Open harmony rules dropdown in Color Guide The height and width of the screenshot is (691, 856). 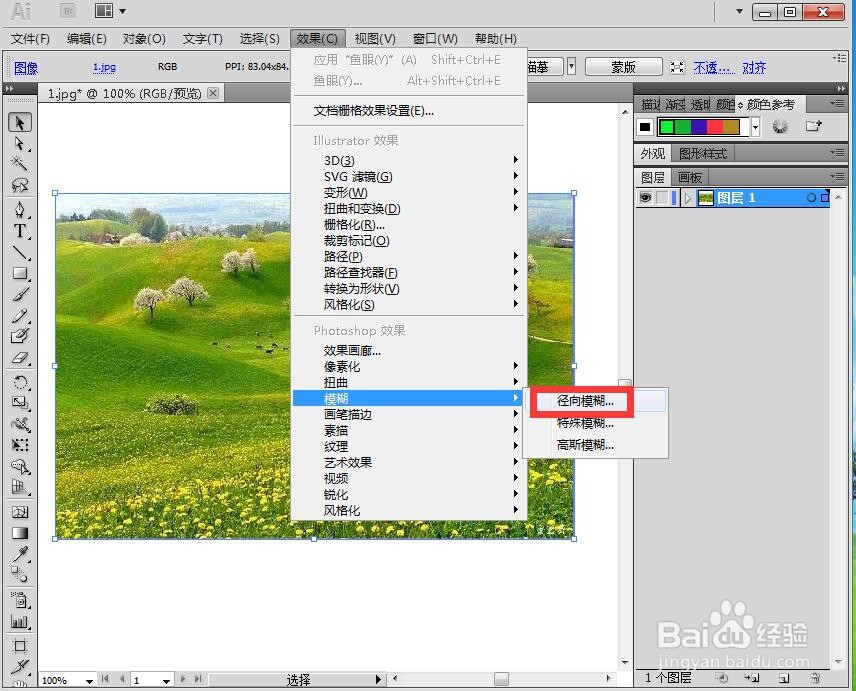756,128
